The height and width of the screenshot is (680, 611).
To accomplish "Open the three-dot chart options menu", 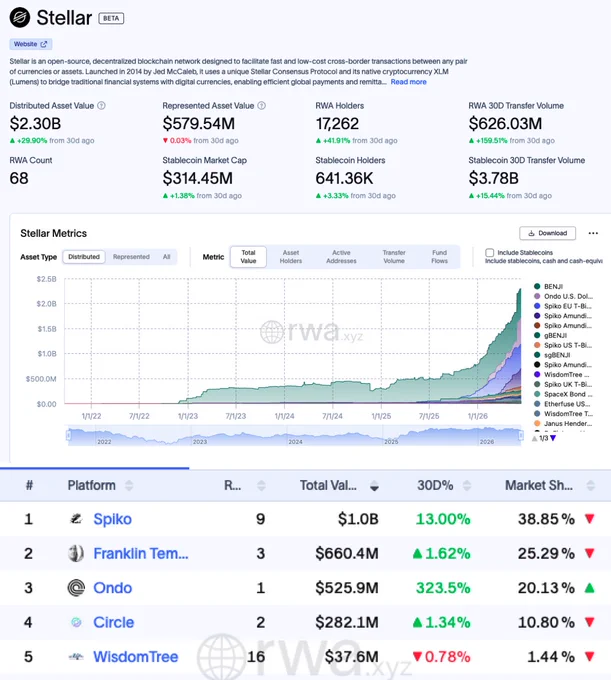I will pyautogui.click(x=593, y=233).
